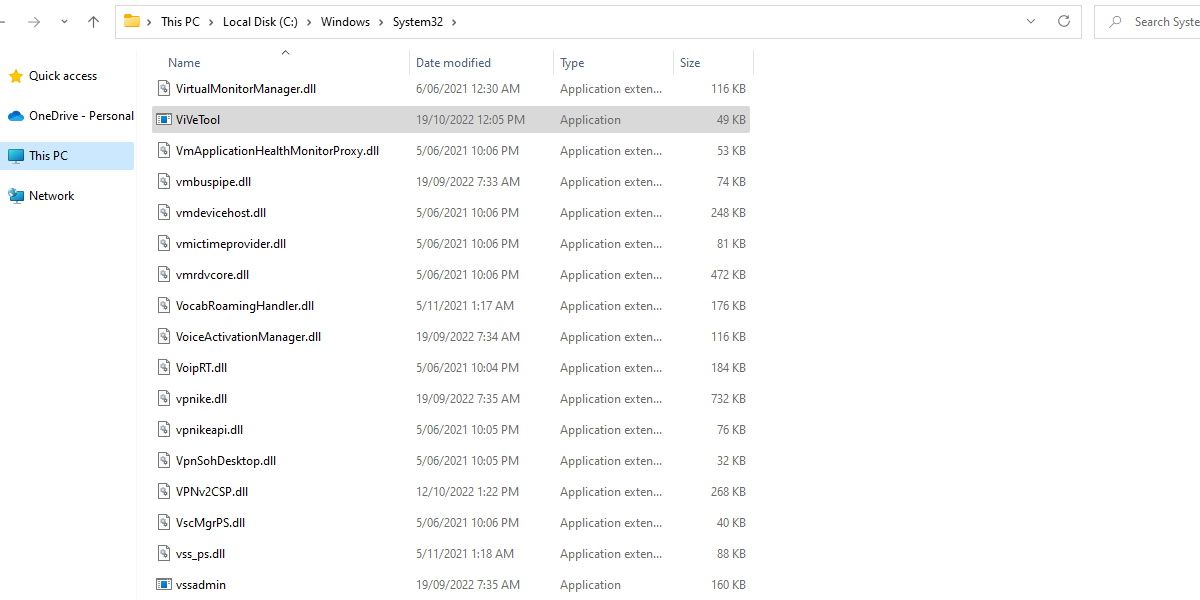Screen dimensions: 1200x600
Task: Open Quick access in navigation pane
Action: (x=62, y=76)
